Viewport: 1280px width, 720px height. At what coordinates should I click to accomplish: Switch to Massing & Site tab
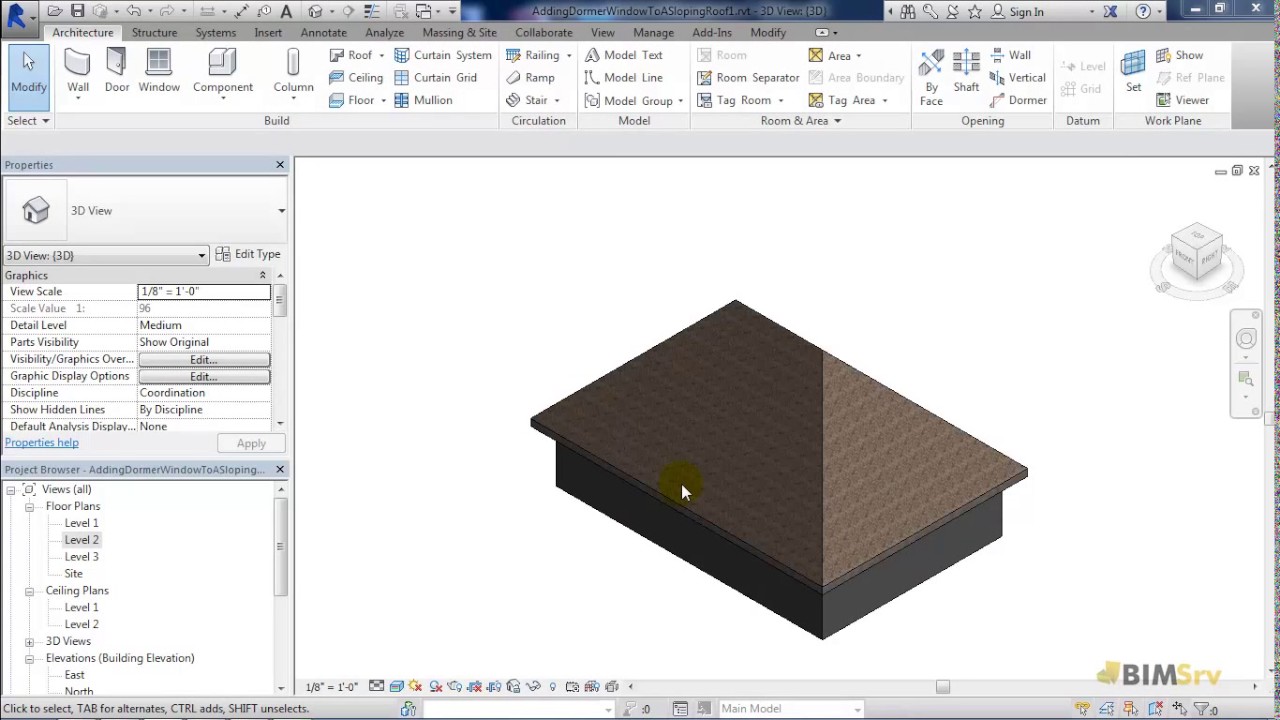459,32
